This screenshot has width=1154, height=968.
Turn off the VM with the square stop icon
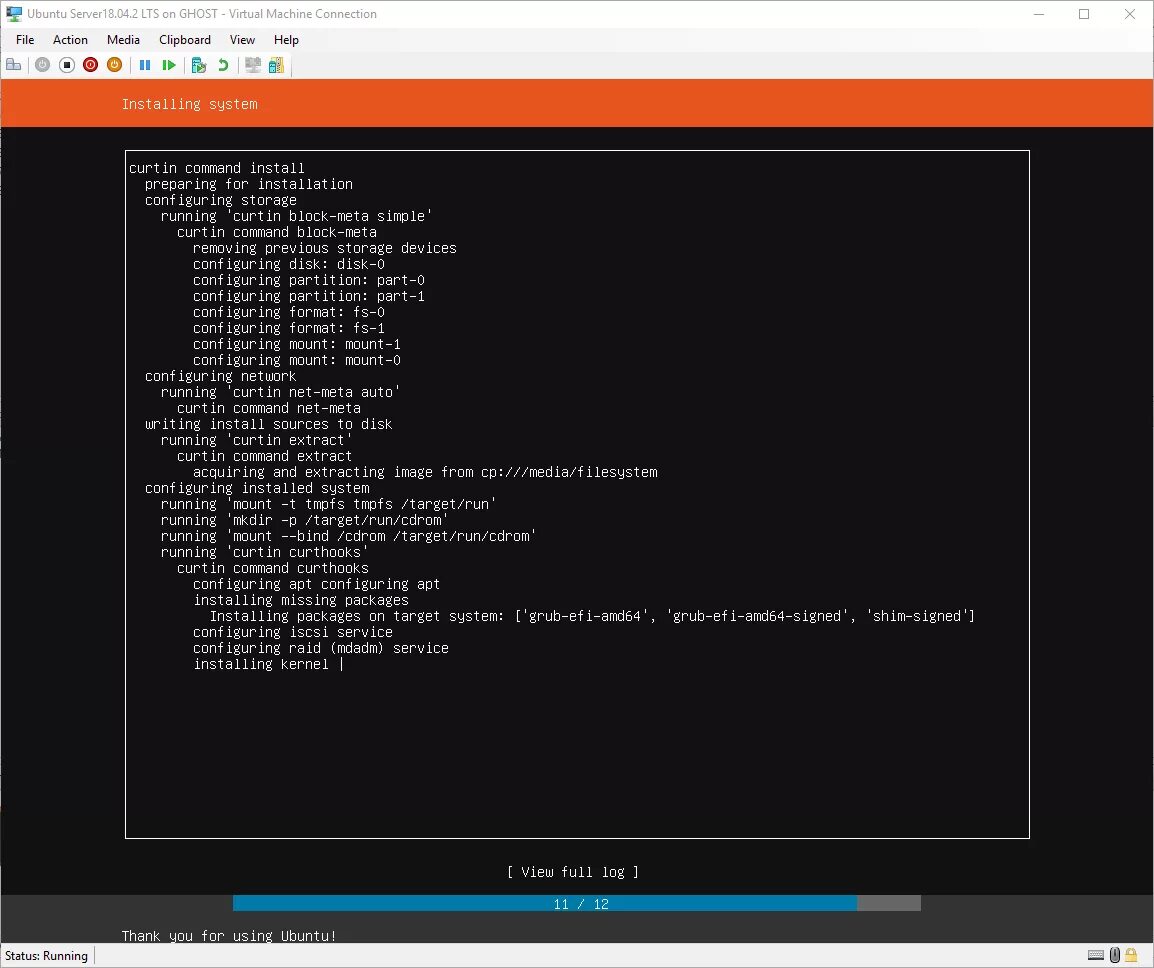tap(66, 65)
